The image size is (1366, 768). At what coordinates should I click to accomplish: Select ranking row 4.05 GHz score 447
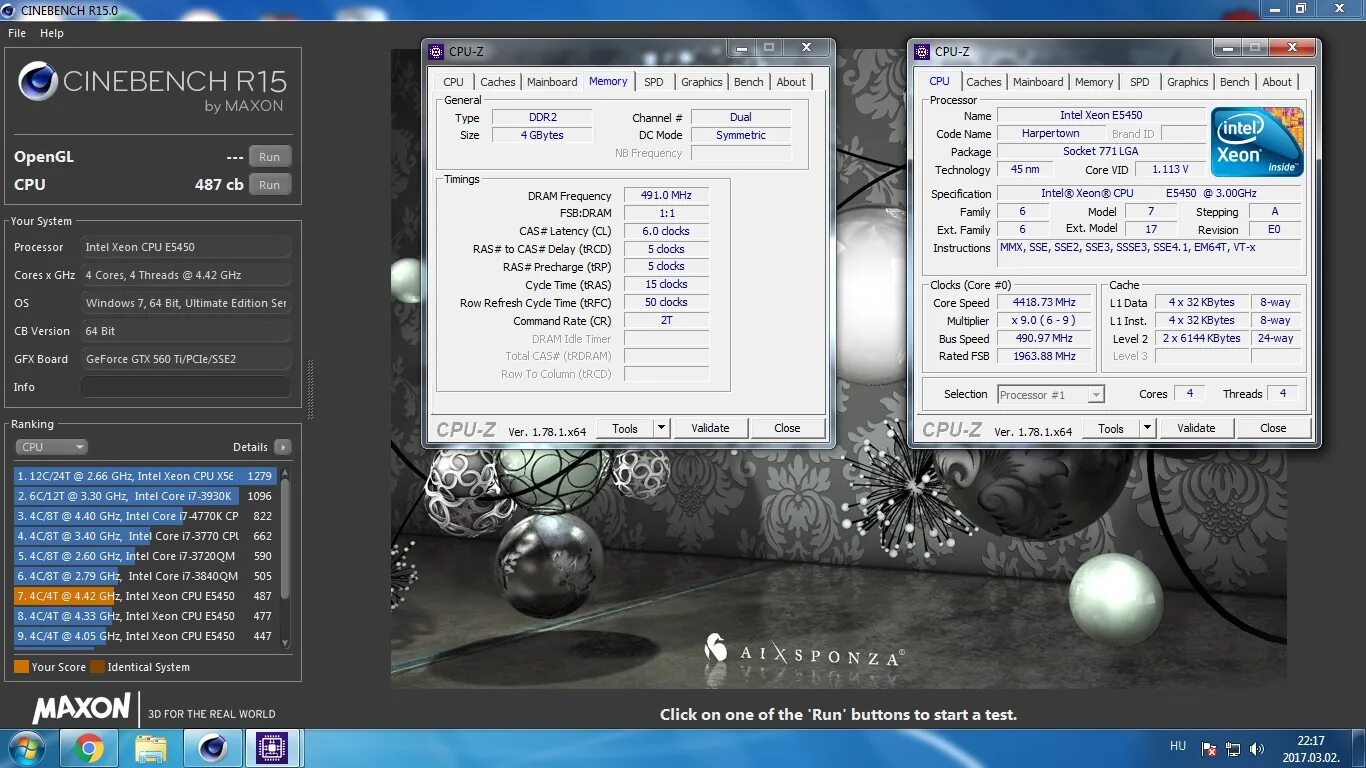pos(144,636)
